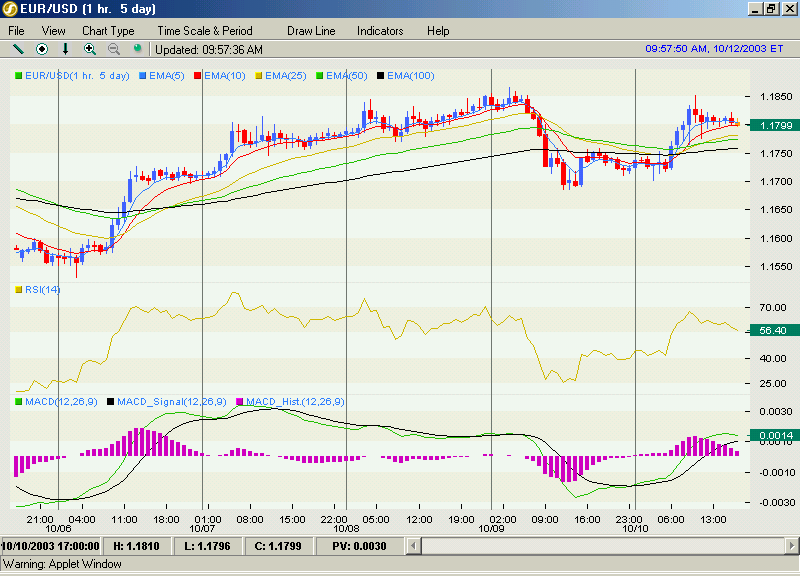Screen dimensions: 800x576
Task: Click the EMA(5) legend label
Action: coord(167,76)
